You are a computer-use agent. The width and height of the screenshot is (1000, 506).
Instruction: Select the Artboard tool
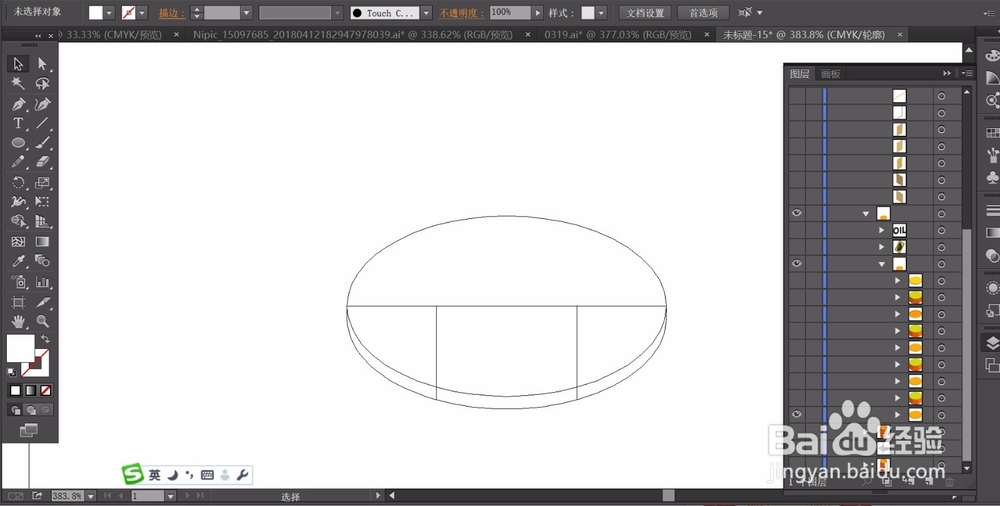[x=18, y=302]
